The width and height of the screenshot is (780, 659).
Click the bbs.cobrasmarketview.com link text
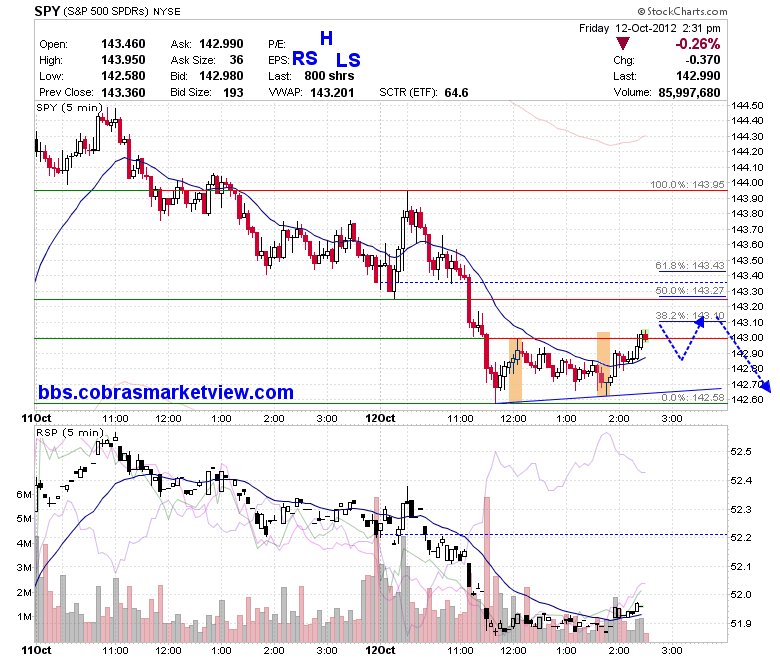(x=166, y=392)
